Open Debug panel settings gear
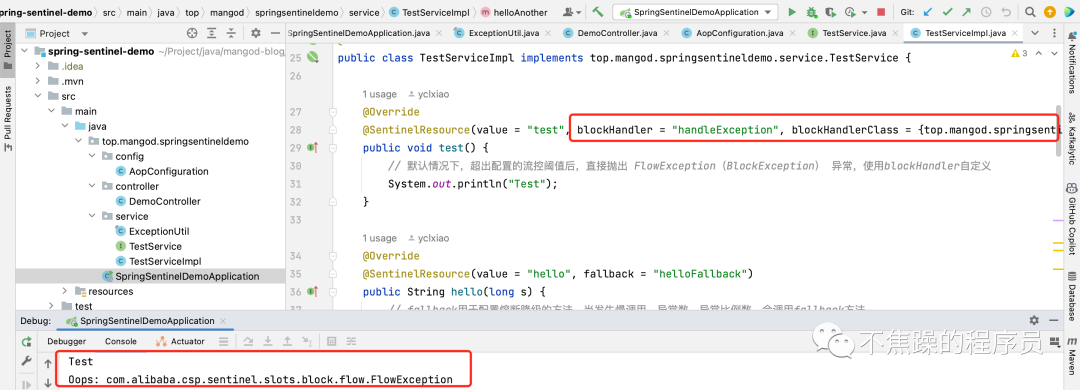 (x=1034, y=320)
